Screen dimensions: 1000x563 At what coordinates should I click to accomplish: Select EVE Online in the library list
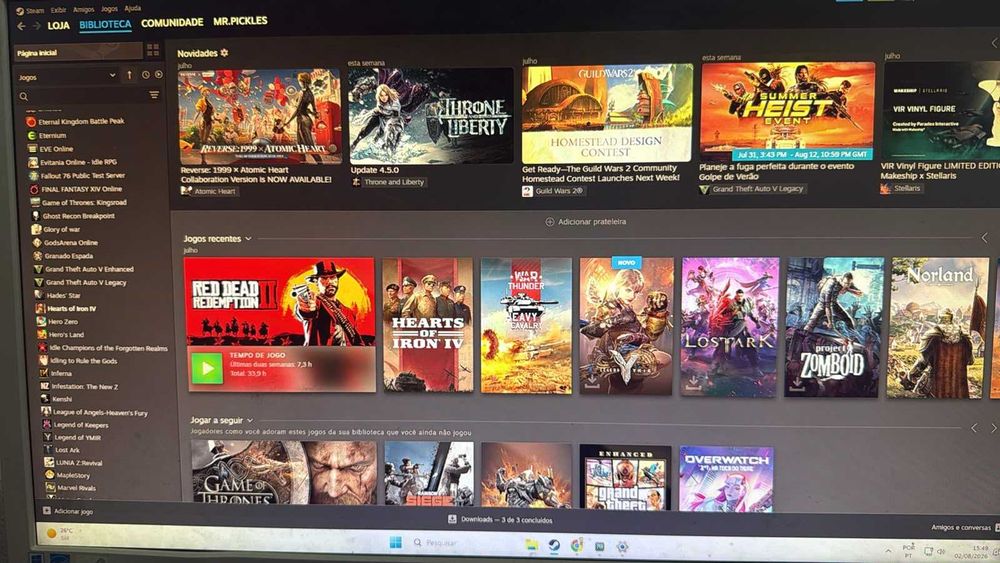tap(56, 149)
